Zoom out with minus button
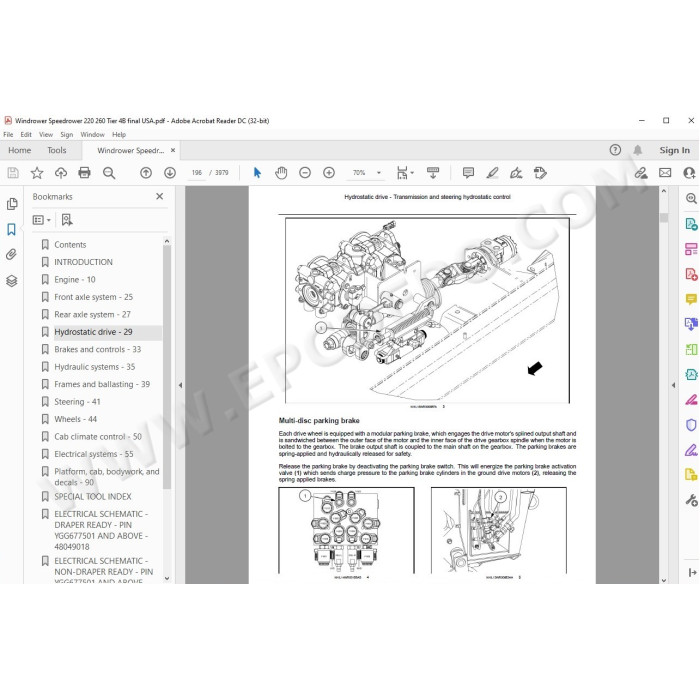This screenshot has width=700, height=700. click(x=305, y=173)
